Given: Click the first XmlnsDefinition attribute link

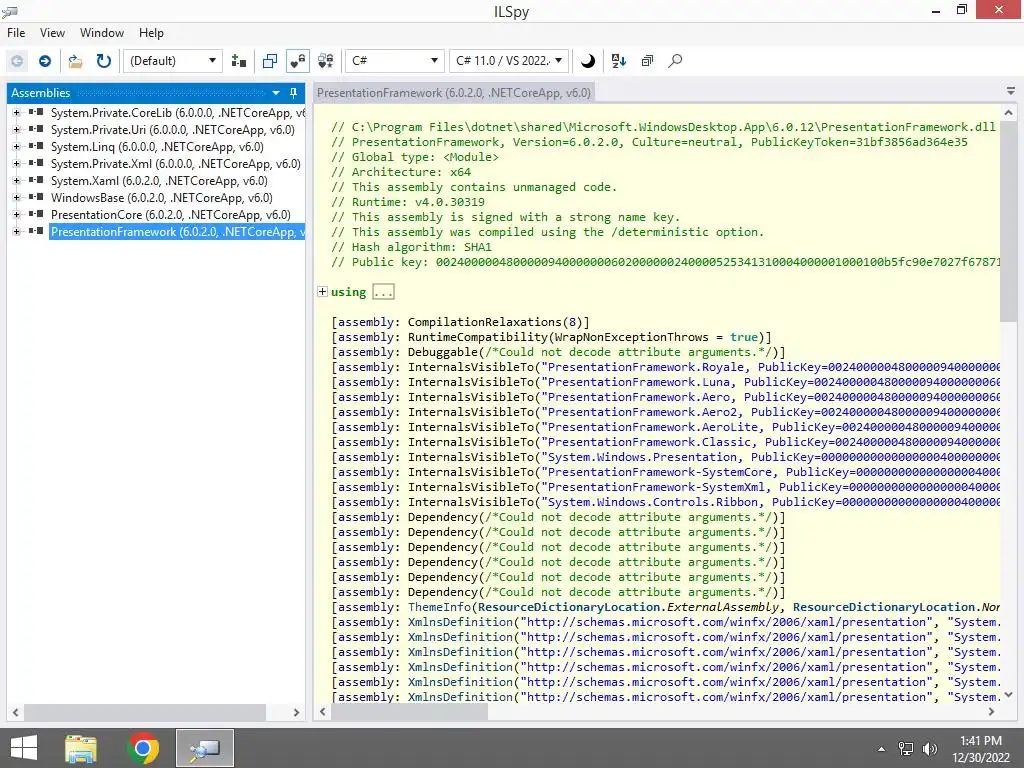Looking at the screenshot, I should pos(460,622).
